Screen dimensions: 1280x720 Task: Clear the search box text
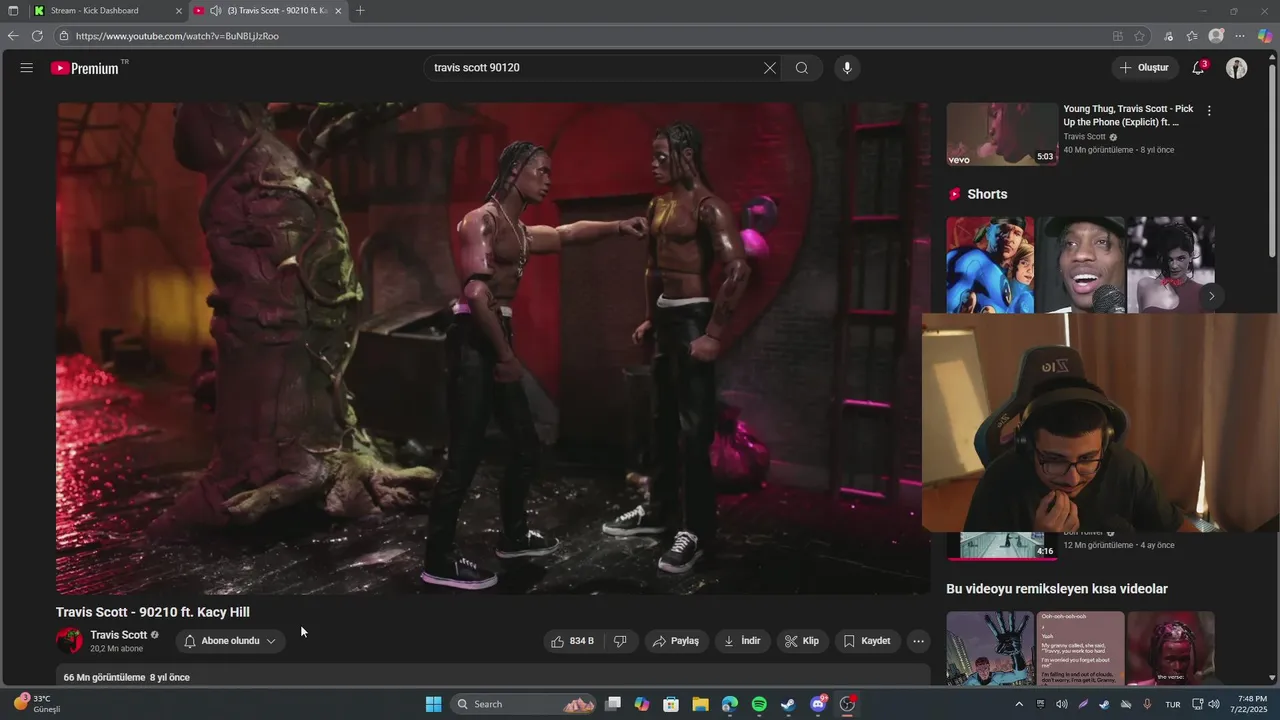point(769,68)
